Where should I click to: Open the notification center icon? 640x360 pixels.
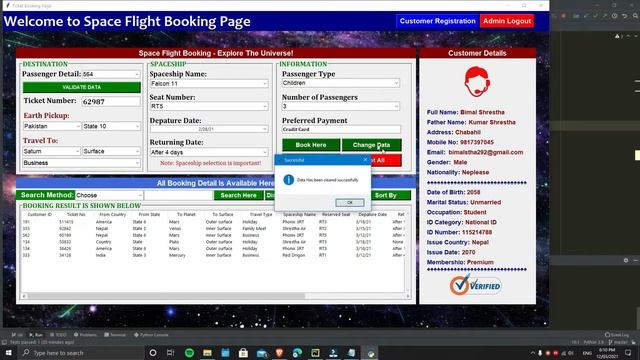(628, 353)
